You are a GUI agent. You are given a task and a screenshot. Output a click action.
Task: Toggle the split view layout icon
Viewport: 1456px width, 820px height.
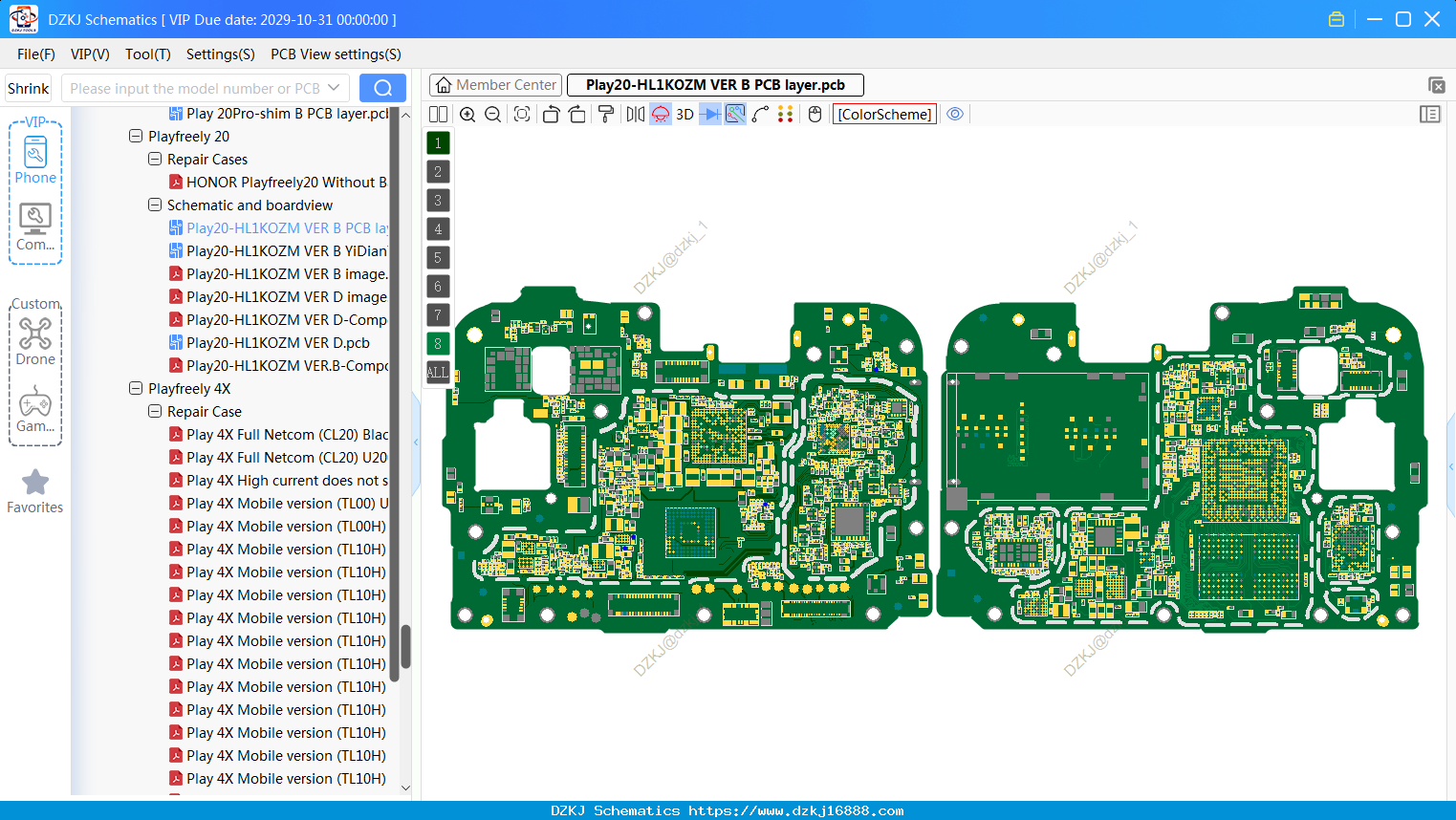pyautogui.click(x=438, y=115)
